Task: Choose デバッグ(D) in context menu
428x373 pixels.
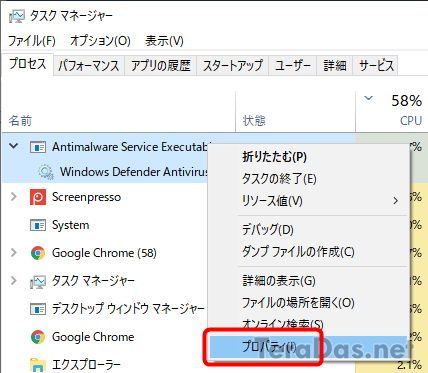Action: tap(308, 230)
